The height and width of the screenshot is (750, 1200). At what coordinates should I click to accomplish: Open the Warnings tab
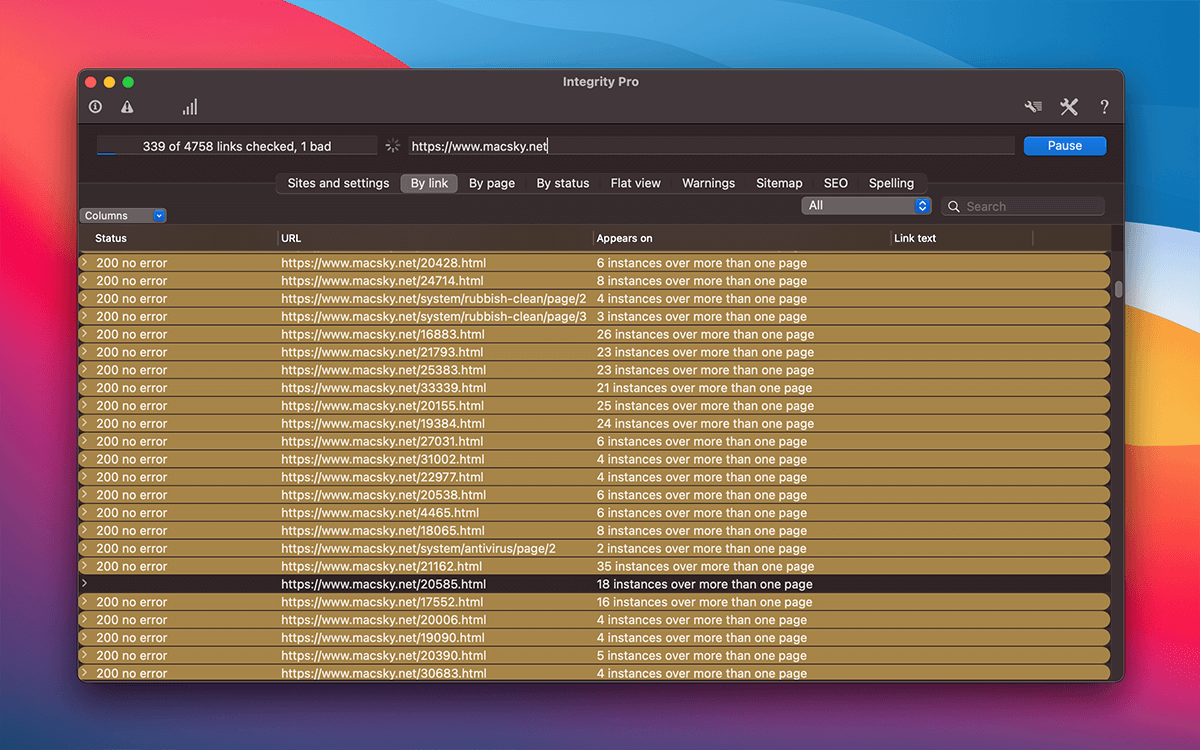click(708, 183)
